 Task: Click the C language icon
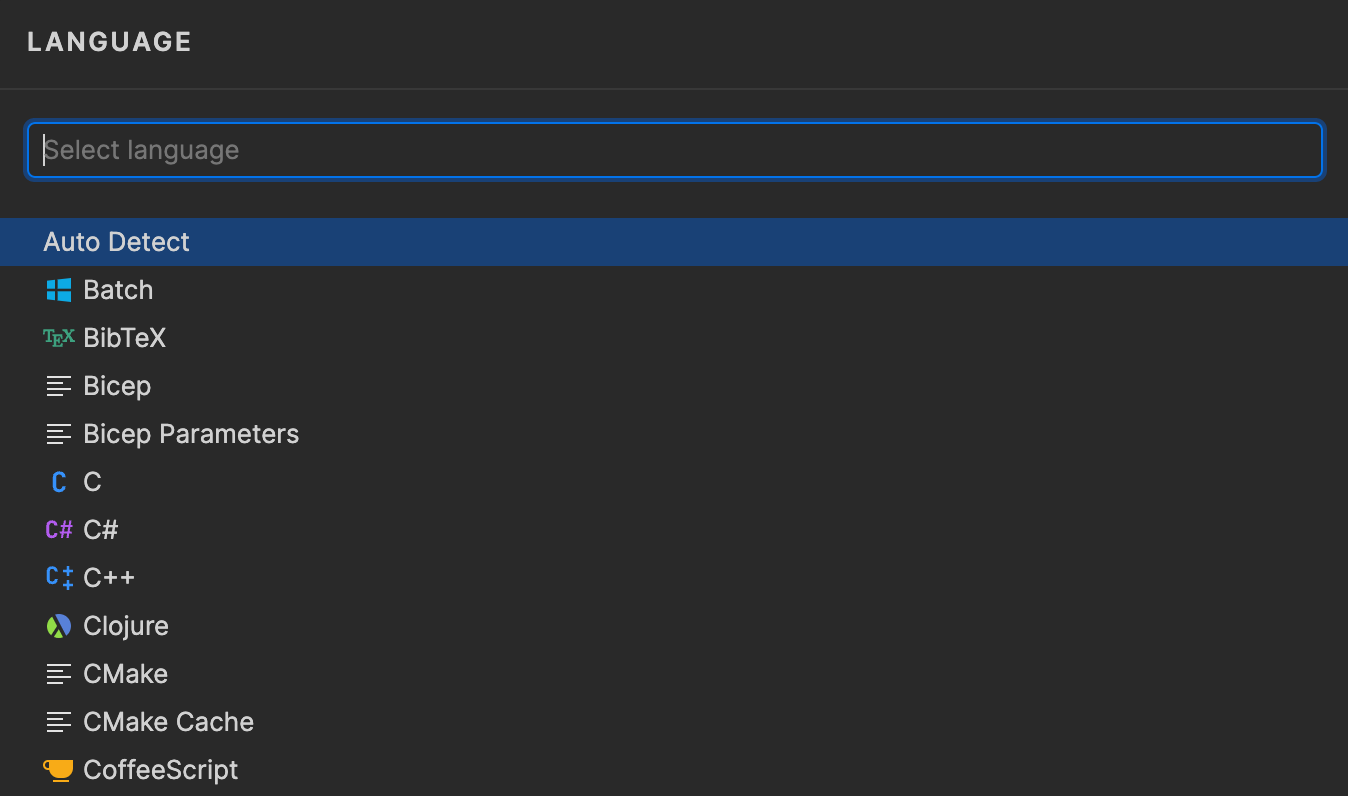pos(59,481)
